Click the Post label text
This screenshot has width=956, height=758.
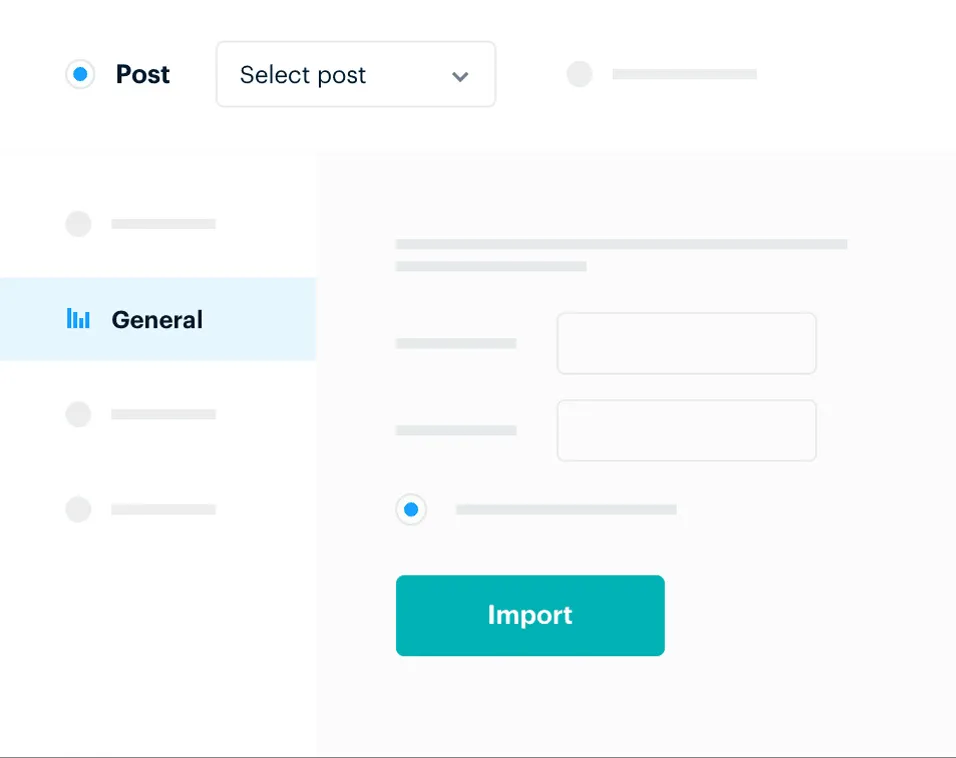tap(143, 74)
